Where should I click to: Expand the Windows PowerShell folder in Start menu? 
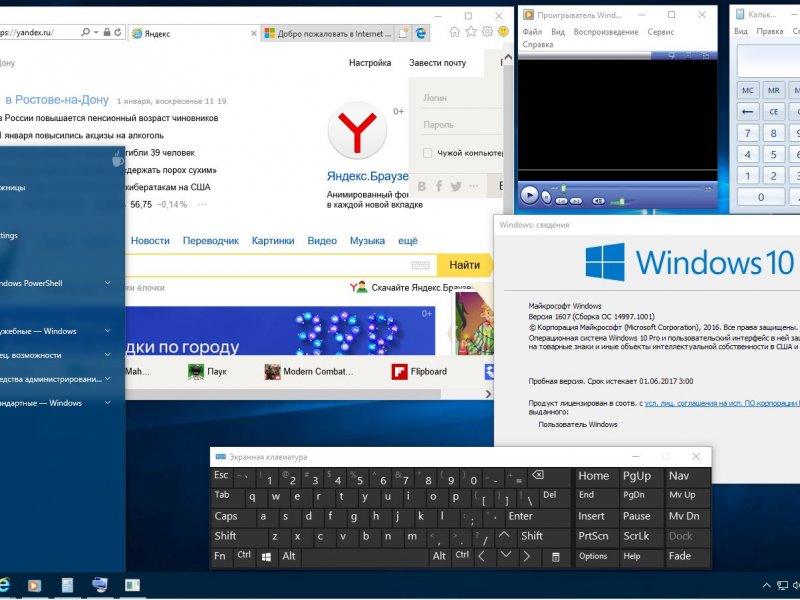click(108, 283)
